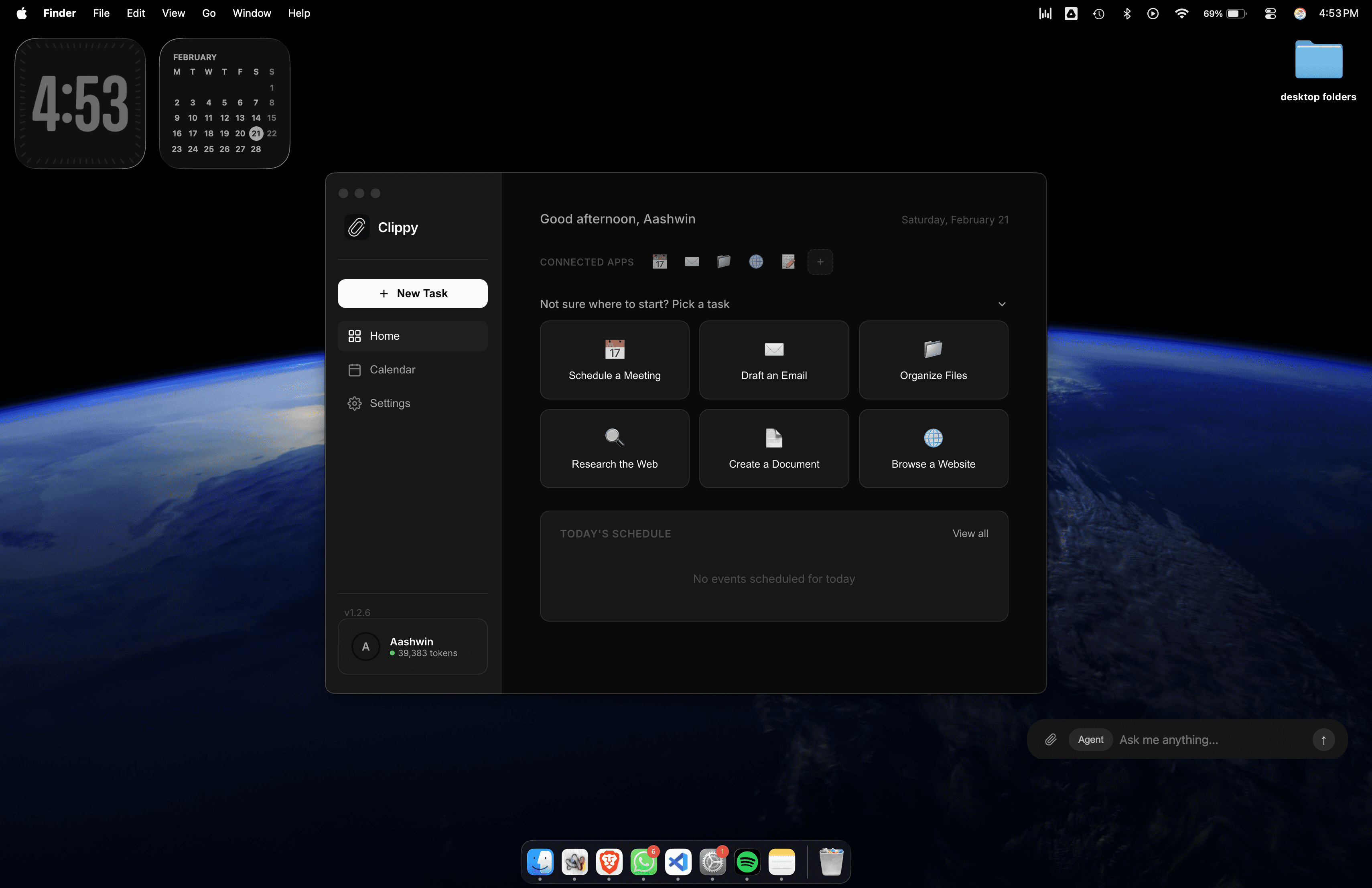The image size is (1372, 888).
Task: Select the Schedule a Meeting card
Action: pyautogui.click(x=614, y=360)
